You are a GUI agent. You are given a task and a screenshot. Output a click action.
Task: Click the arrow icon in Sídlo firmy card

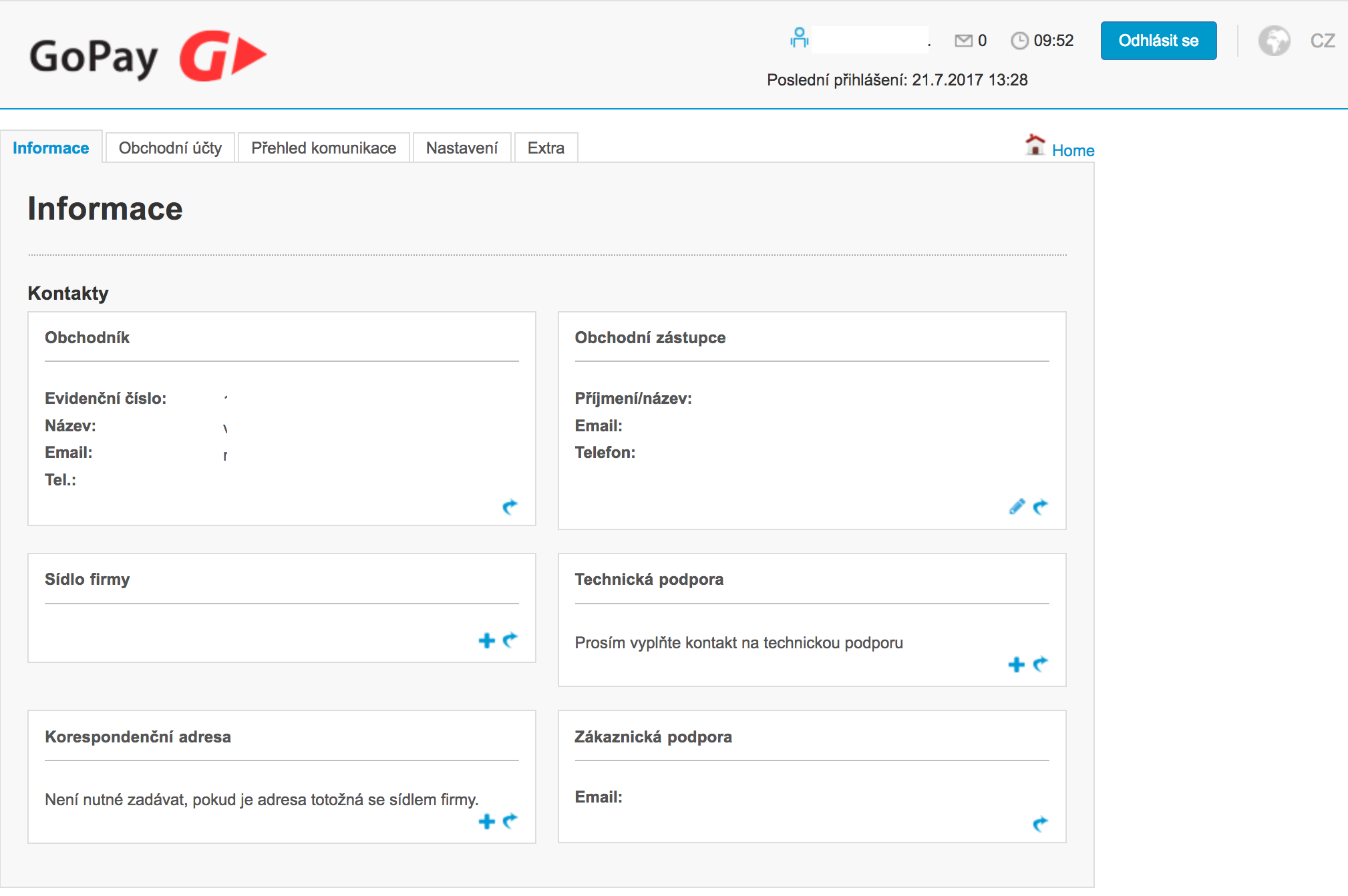click(x=510, y=640)
